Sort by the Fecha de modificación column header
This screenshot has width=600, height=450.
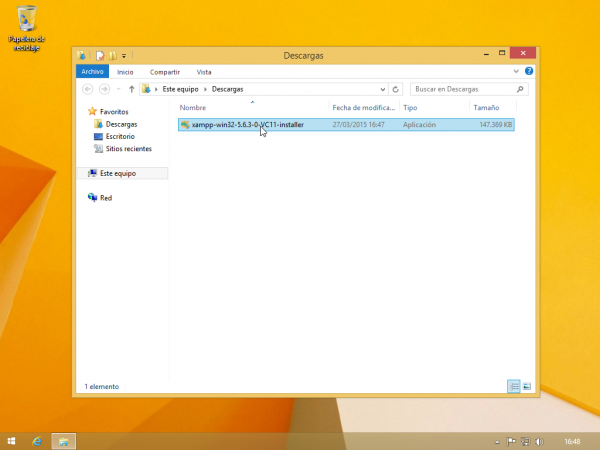364,108
